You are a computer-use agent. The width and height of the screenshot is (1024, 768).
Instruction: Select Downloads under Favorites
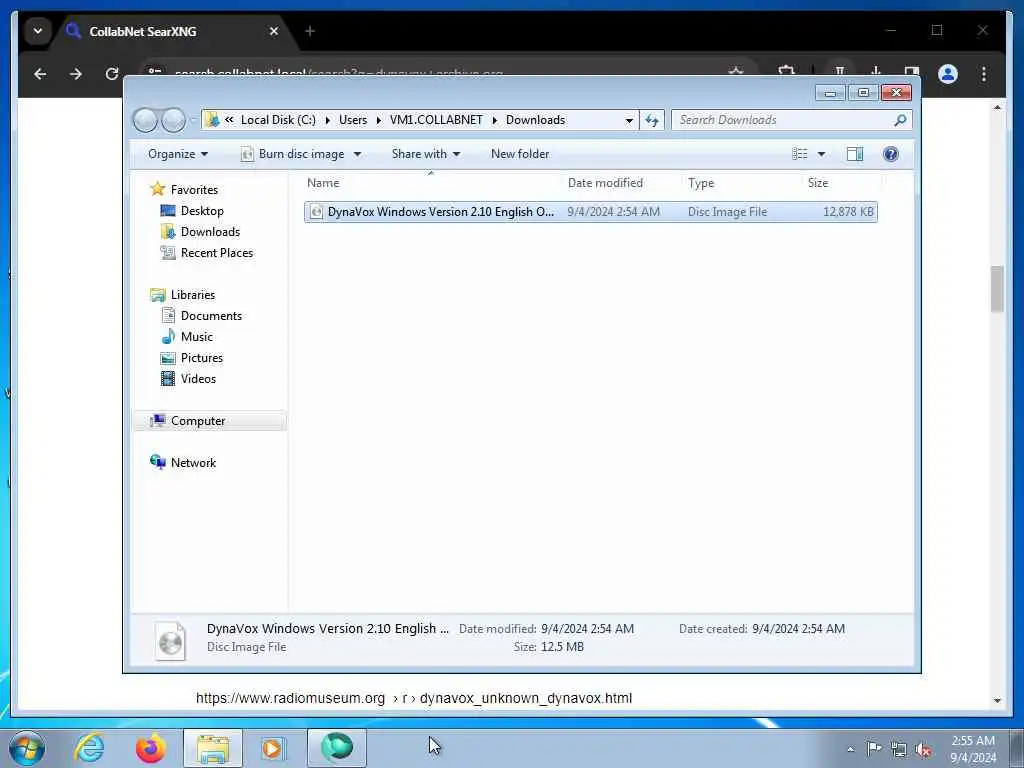pos(210,232)
